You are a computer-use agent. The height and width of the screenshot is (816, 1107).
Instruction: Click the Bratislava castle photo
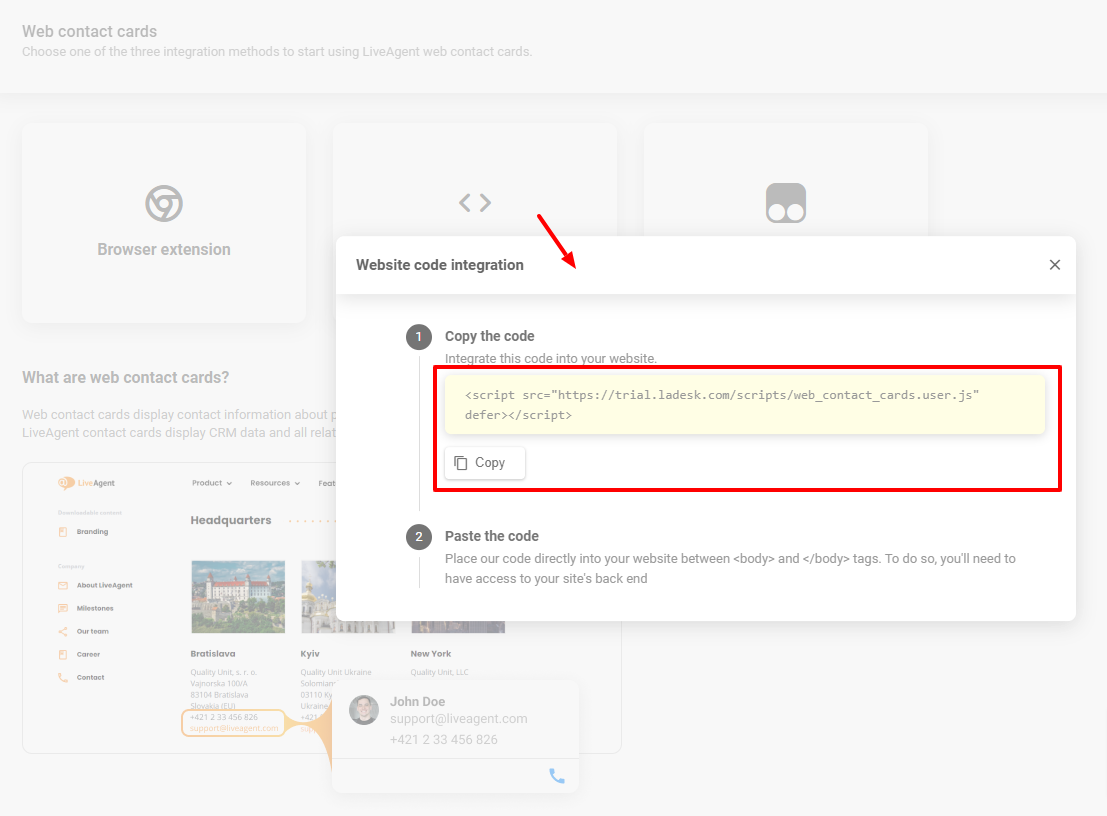click(238, 596)
